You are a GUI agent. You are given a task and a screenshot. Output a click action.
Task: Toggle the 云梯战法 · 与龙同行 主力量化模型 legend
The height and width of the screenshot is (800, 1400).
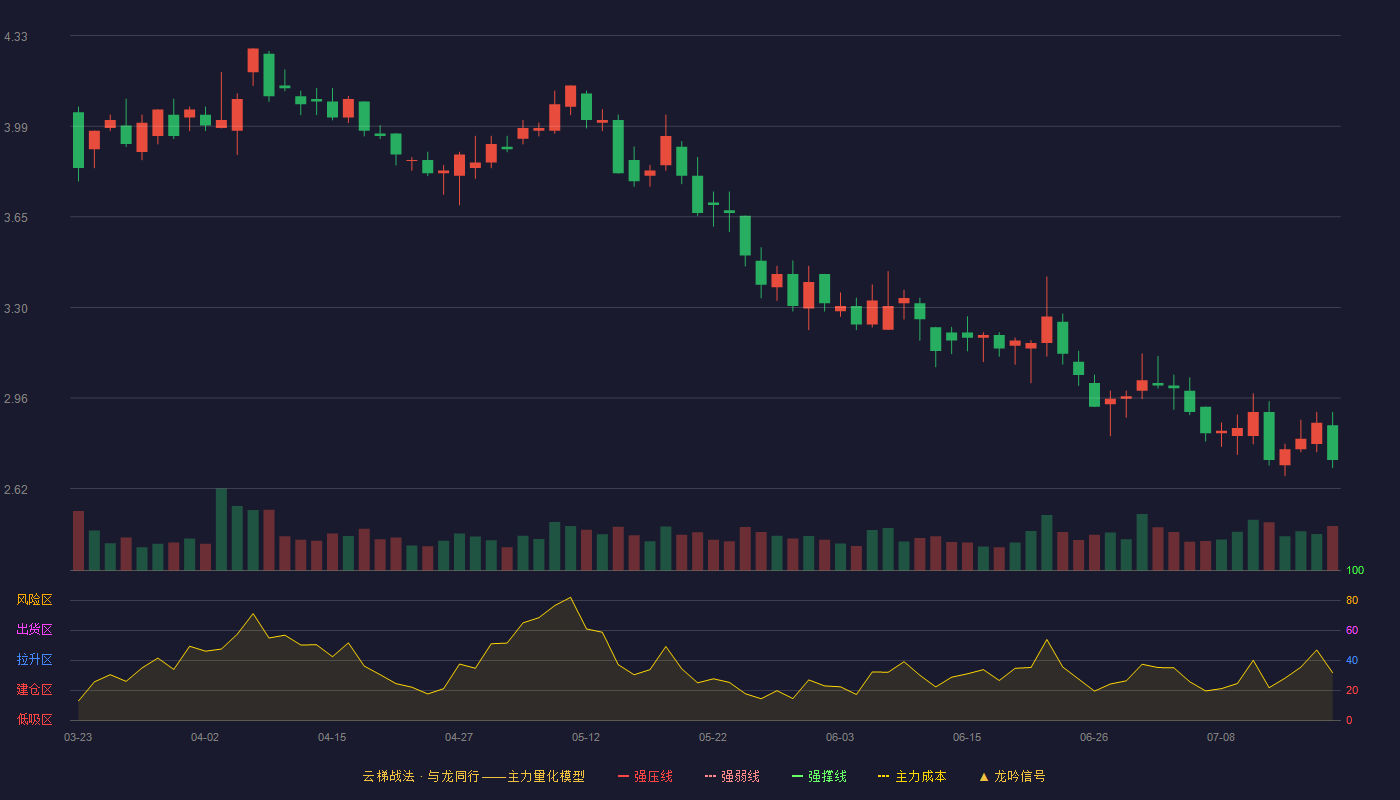click(x=473, y=776)
